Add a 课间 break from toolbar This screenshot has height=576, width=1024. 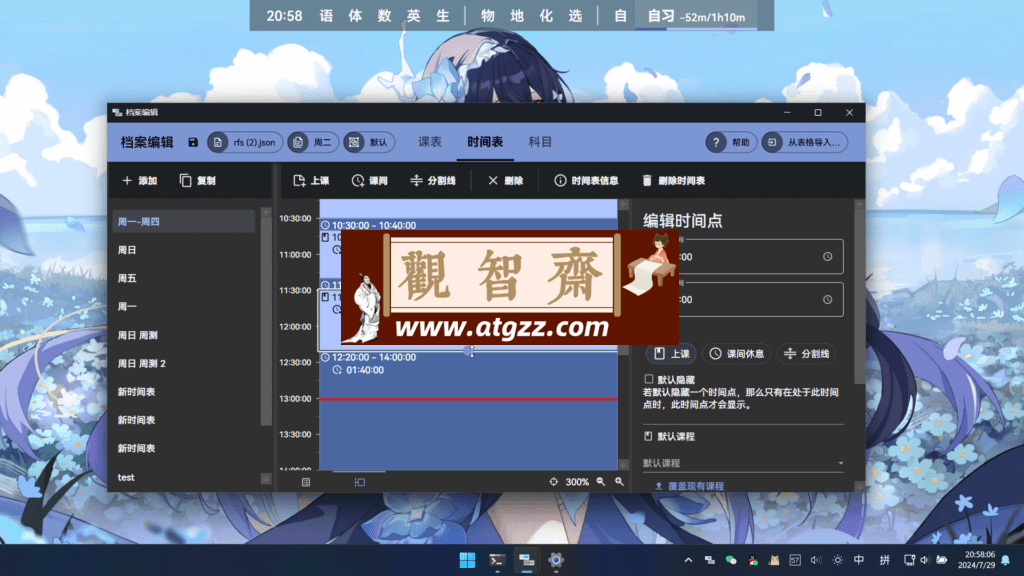coord(370,181)
